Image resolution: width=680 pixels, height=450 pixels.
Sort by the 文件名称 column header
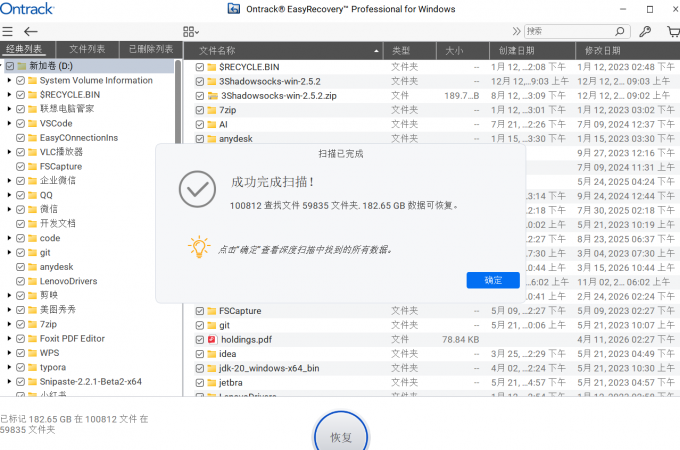coord(283,51)
